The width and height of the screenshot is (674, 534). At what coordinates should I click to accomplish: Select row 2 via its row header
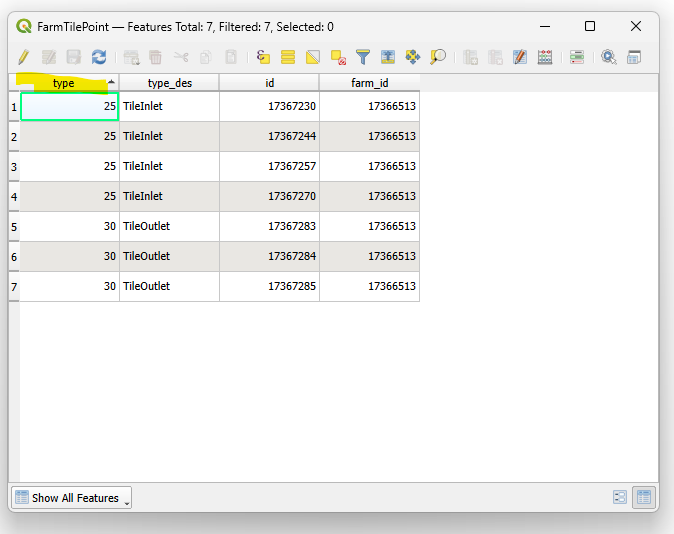14,137
